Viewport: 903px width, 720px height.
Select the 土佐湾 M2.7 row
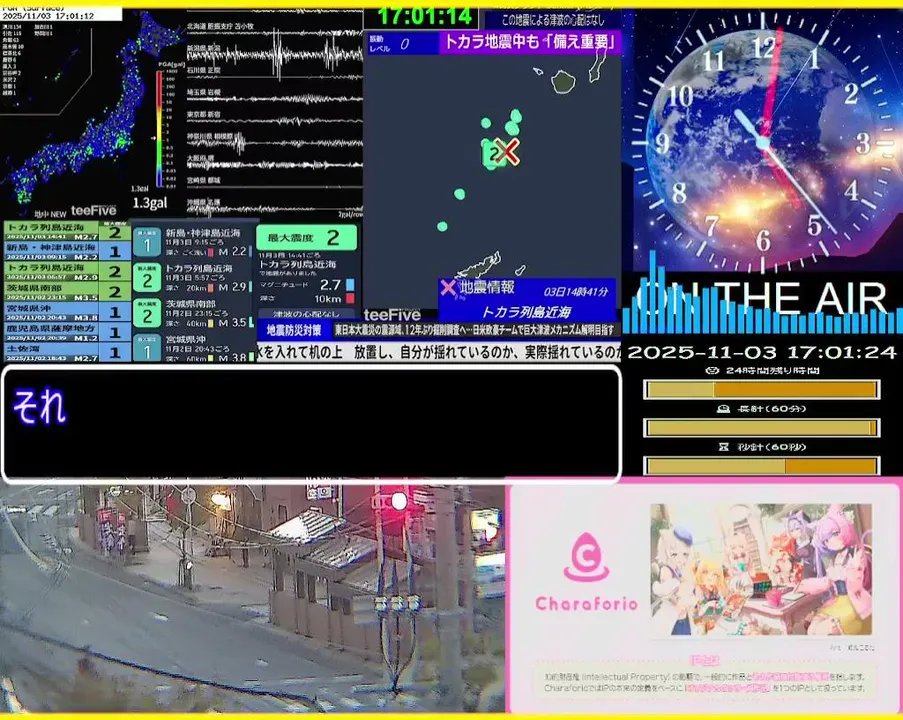pyautogui.click(x=67, y=352)
